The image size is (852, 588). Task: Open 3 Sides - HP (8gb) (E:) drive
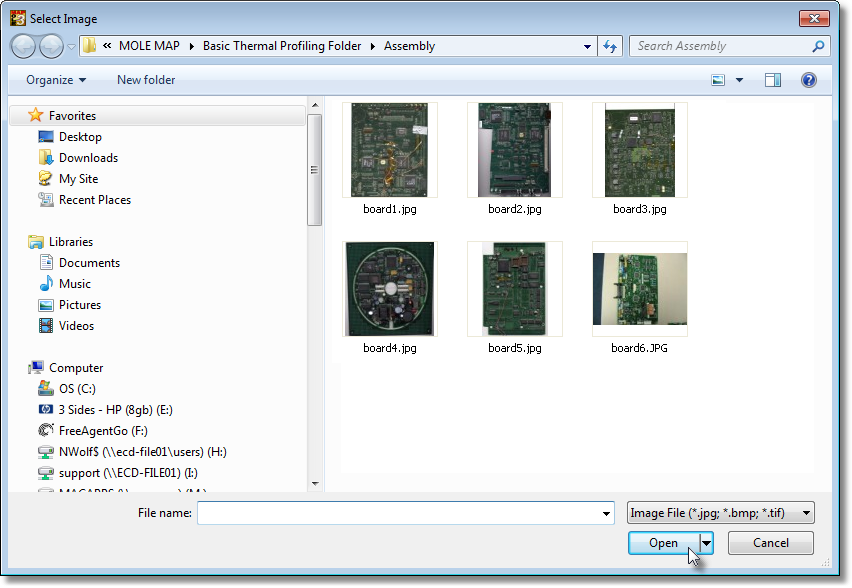(116, 410)
